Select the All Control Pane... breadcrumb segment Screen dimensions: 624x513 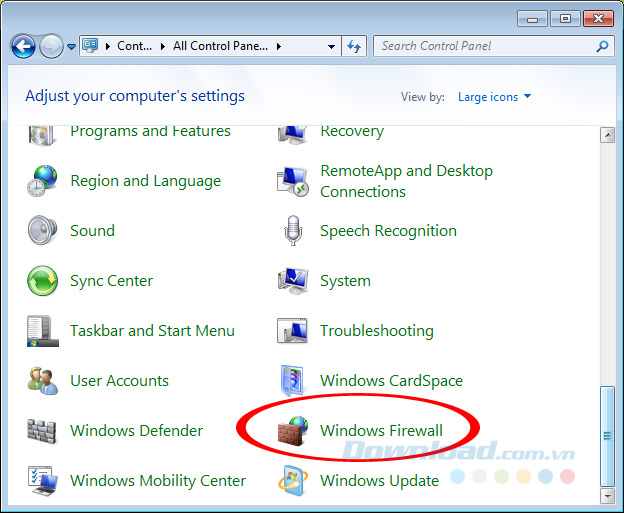[220, 46]
